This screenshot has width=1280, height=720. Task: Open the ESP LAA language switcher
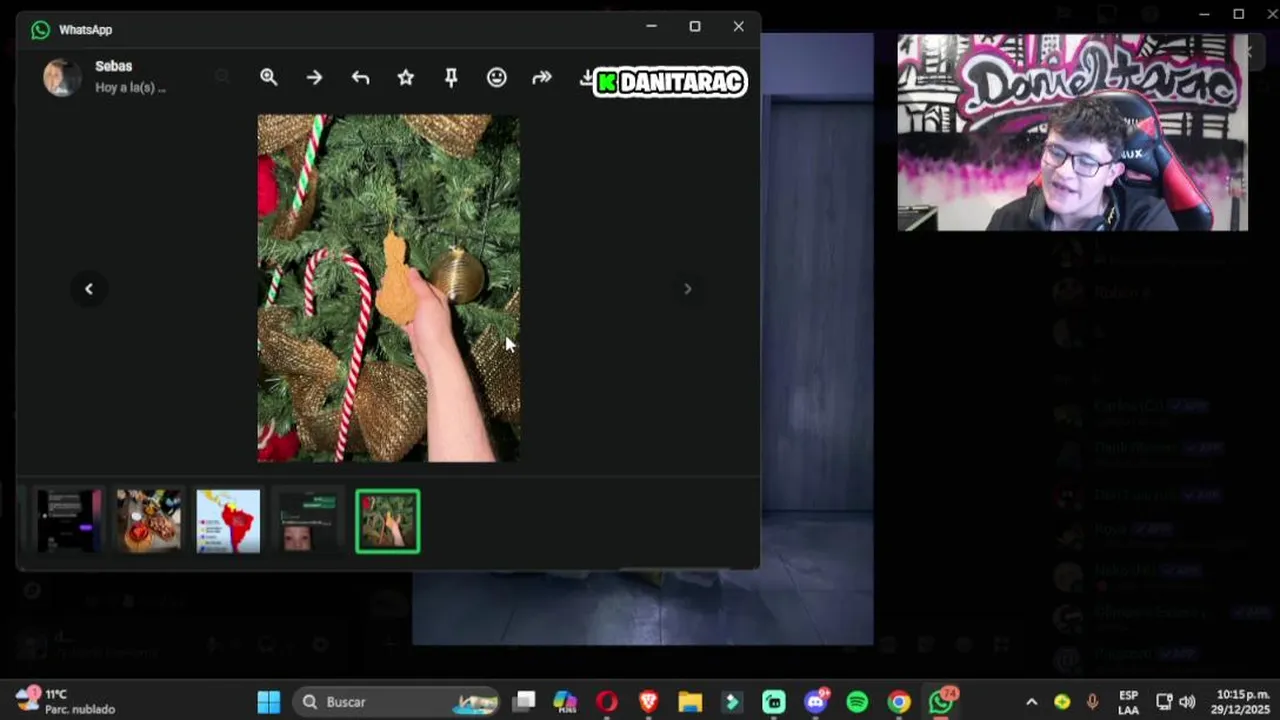click(x=1128, y=702)
